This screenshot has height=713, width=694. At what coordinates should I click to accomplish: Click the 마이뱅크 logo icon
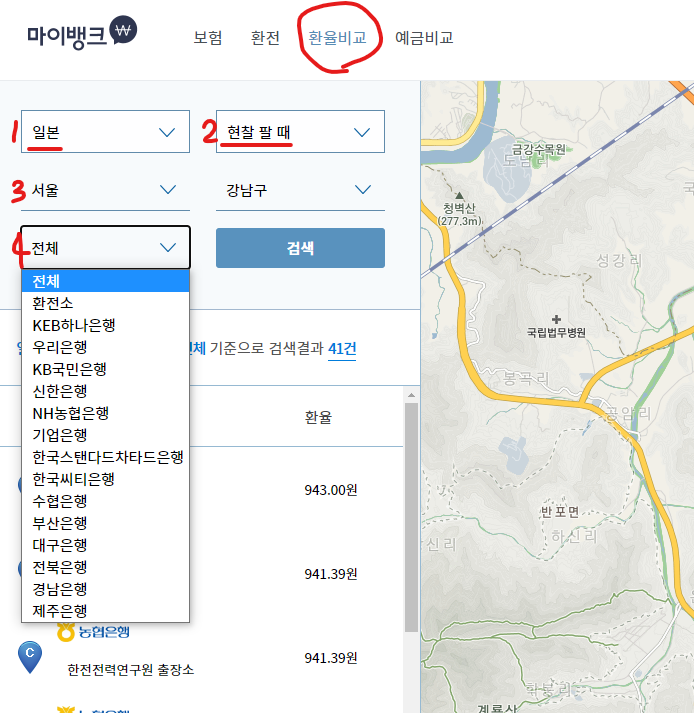(x=82, y=32)
